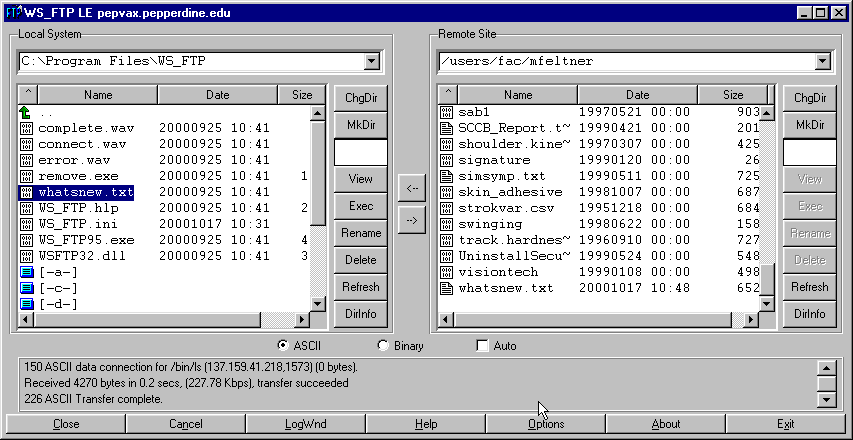Transfer file to local with left arrow button

click(x=412, y=188)
